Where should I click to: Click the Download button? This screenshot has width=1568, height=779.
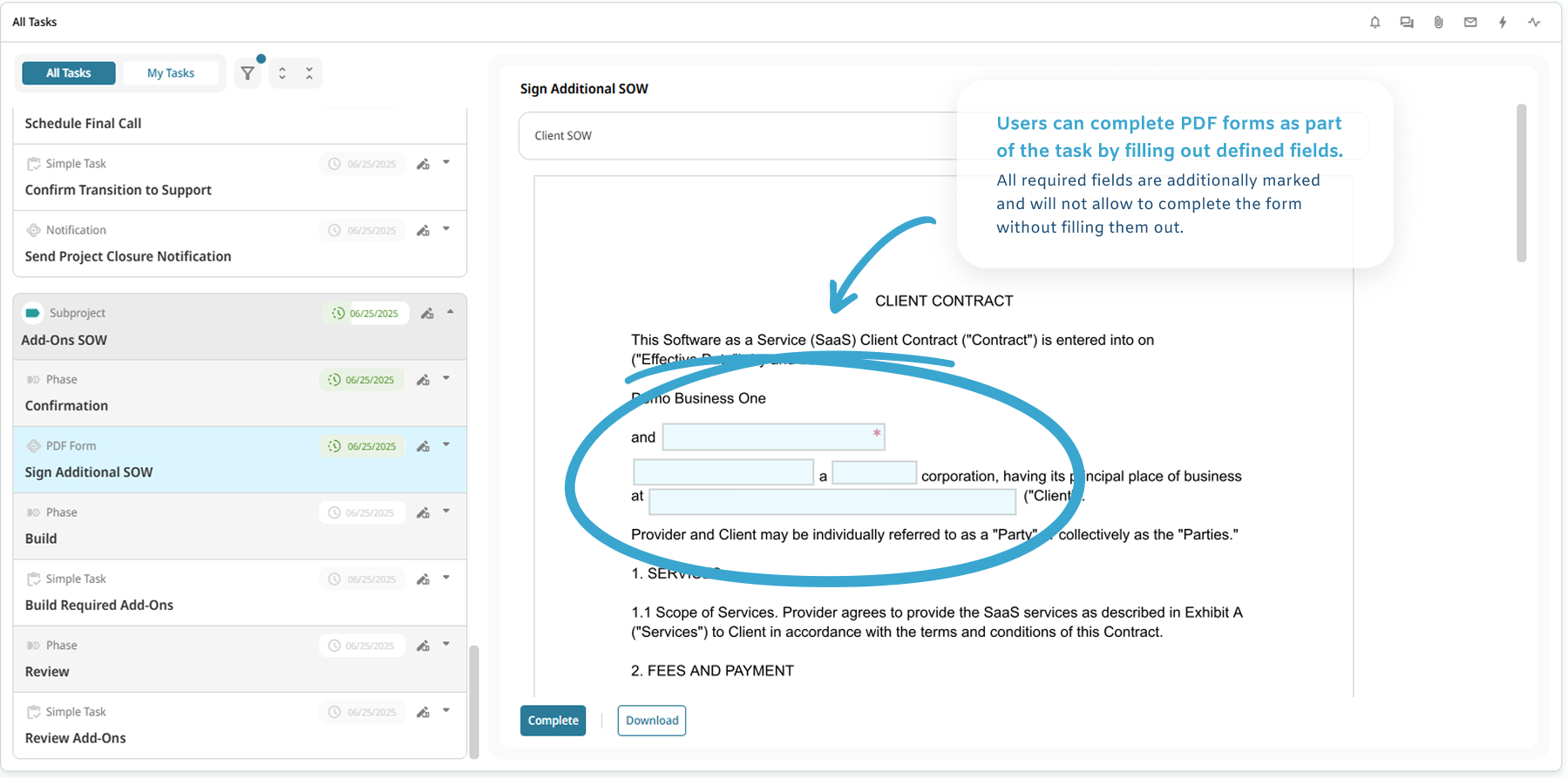[651, 721]
